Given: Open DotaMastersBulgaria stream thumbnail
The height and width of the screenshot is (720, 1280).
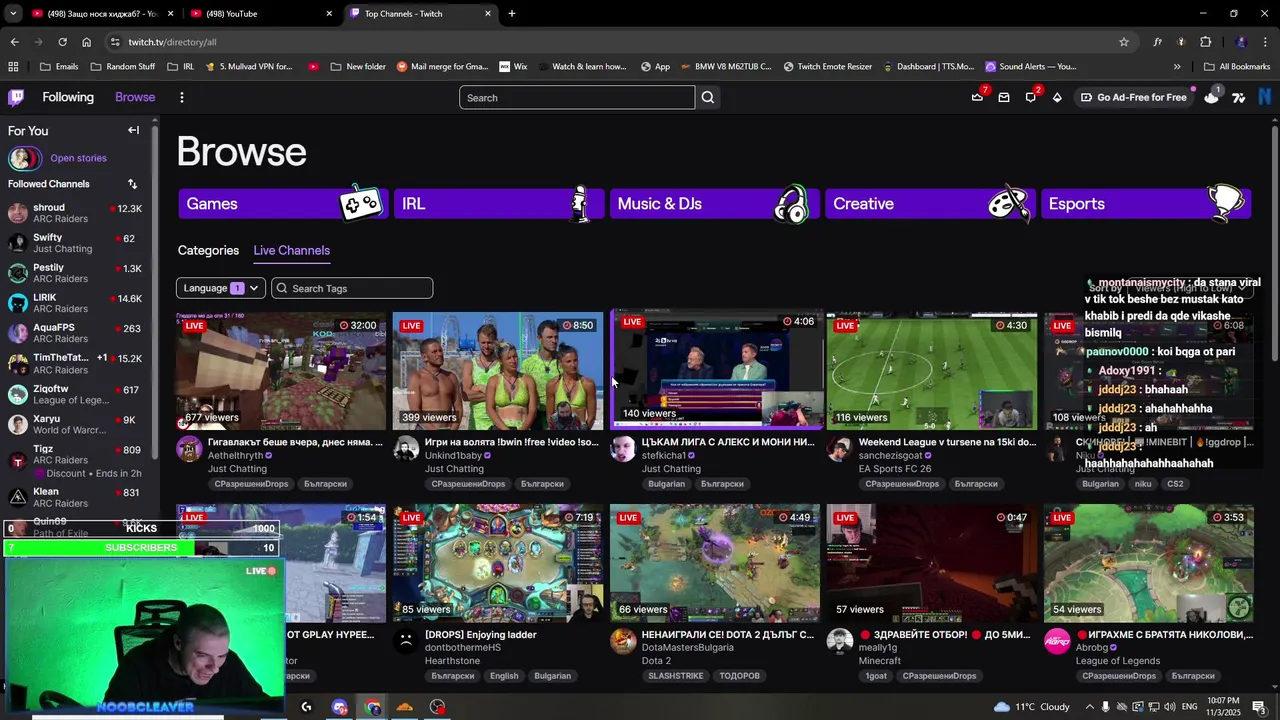Looking at the screenshot, I should point(715,562).
